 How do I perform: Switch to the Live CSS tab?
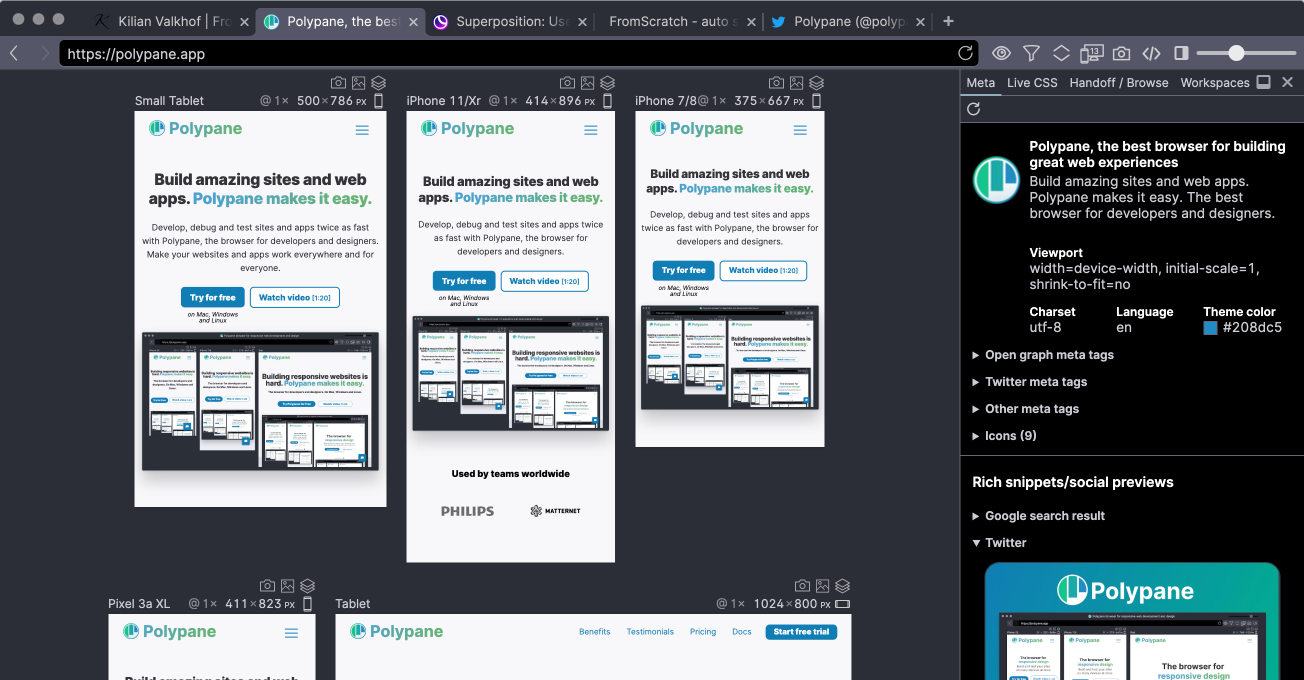pos(1031,83)
